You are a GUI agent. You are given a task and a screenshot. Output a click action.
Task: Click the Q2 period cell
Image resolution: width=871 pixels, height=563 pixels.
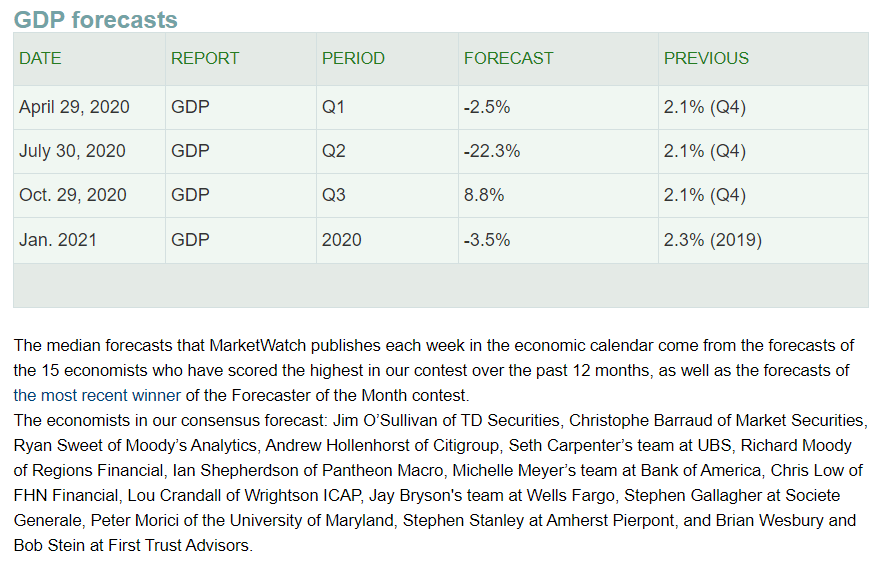pos(387,151)
